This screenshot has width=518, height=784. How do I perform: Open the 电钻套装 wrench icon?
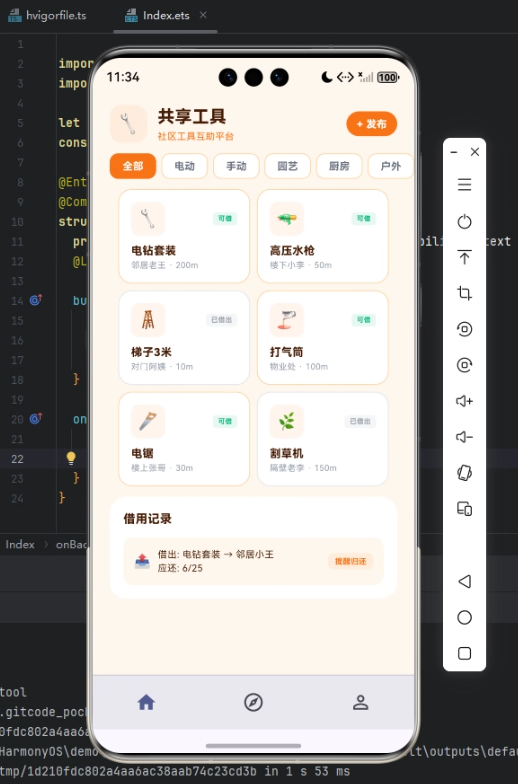148,218
